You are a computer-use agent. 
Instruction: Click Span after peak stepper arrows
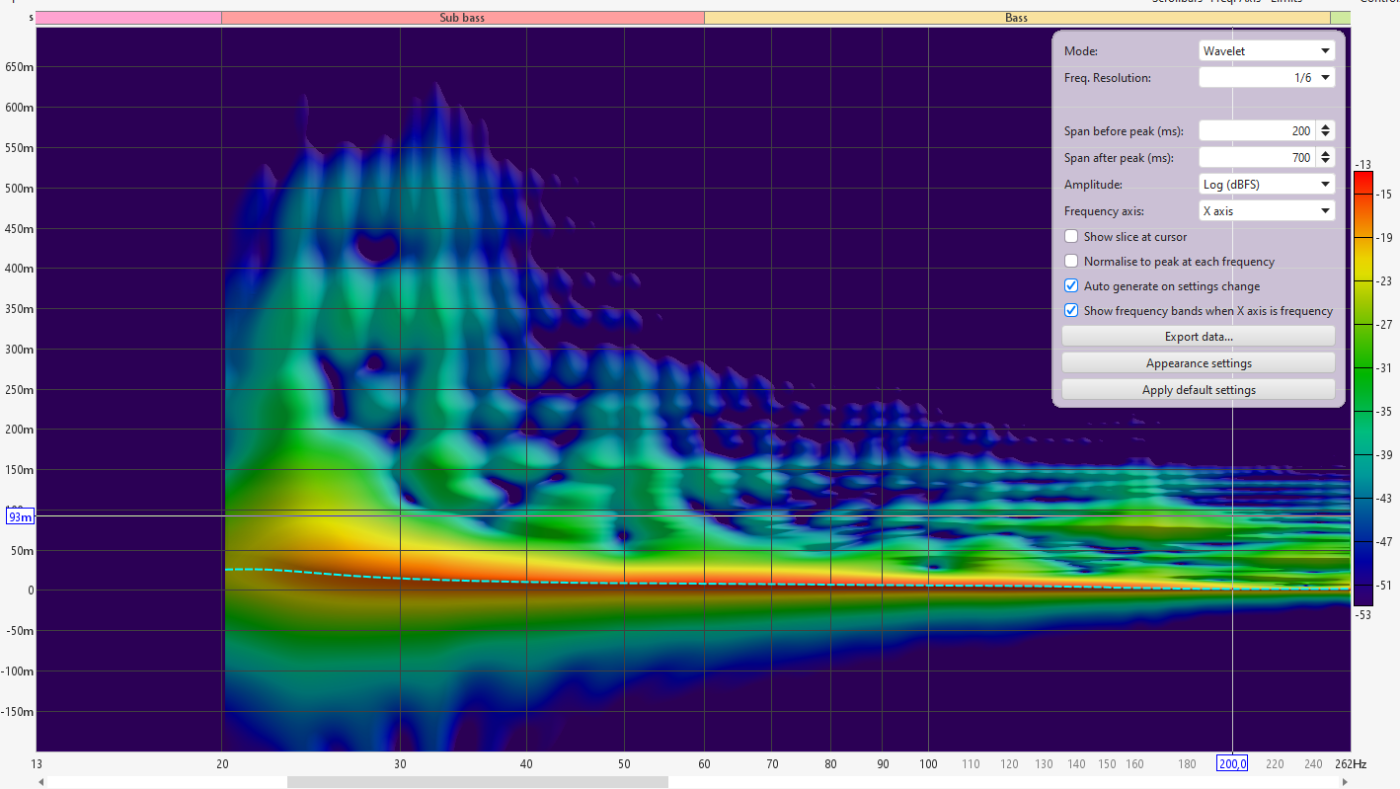pyautogui.click(x=1326, y=158)
